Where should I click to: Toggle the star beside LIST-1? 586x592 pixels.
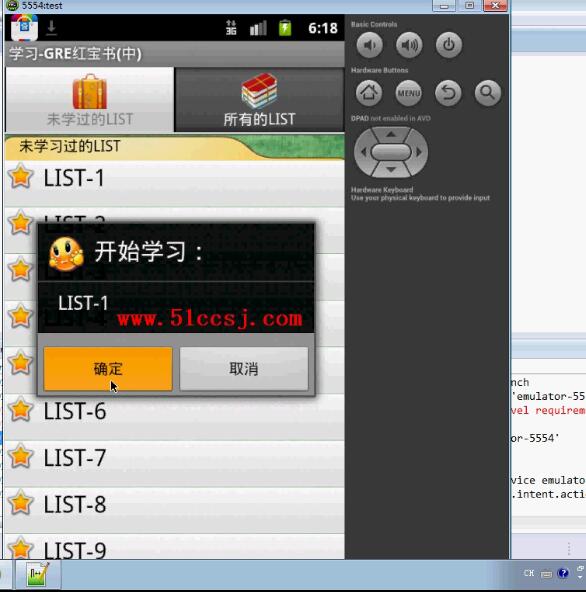coord(21,176)
